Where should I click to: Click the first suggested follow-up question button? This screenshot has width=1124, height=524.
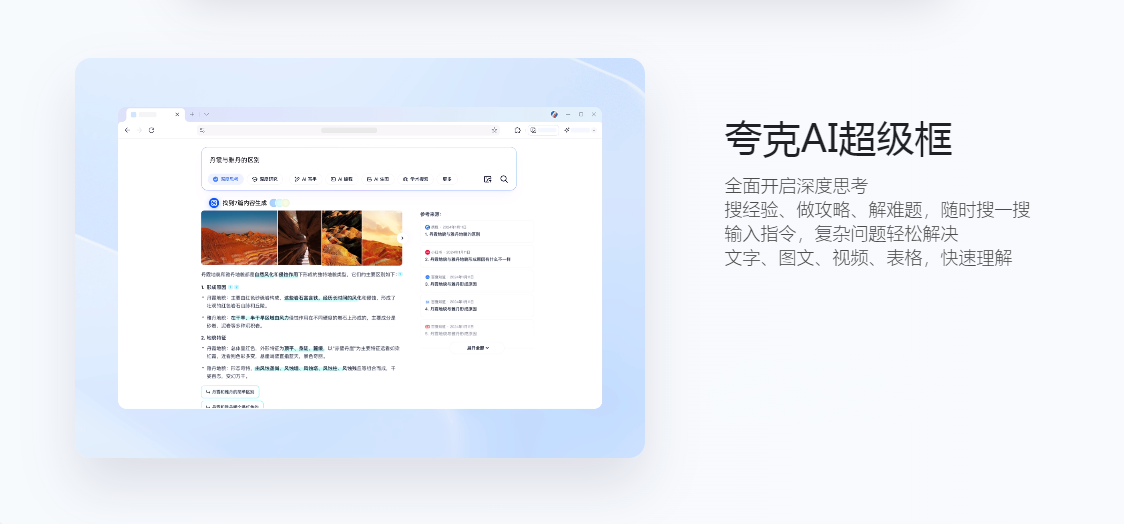pos(230,392)
